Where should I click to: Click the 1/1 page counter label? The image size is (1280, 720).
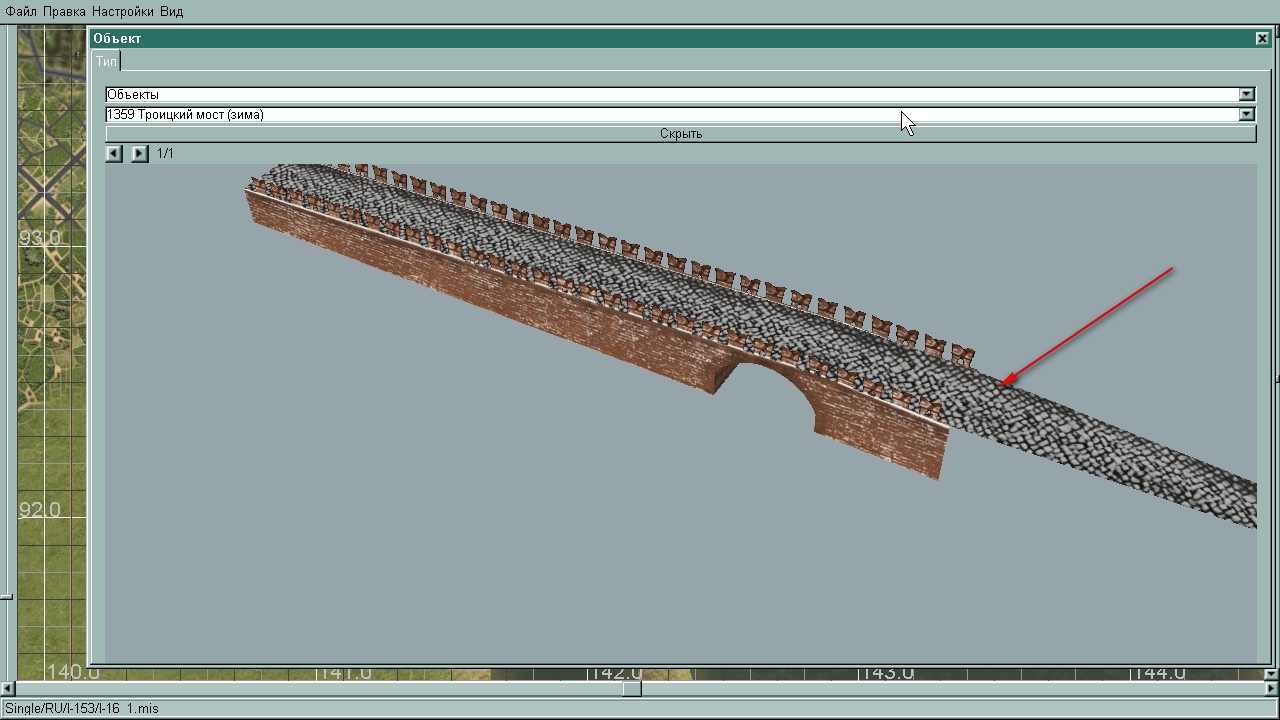pos(165,153)
